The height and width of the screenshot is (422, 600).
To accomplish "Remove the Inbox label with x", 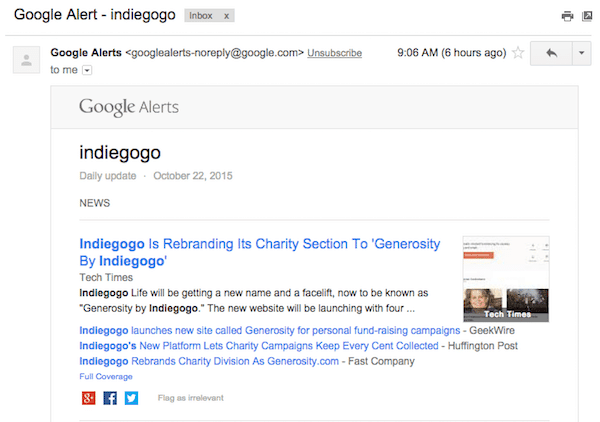I will click(226, 16).
